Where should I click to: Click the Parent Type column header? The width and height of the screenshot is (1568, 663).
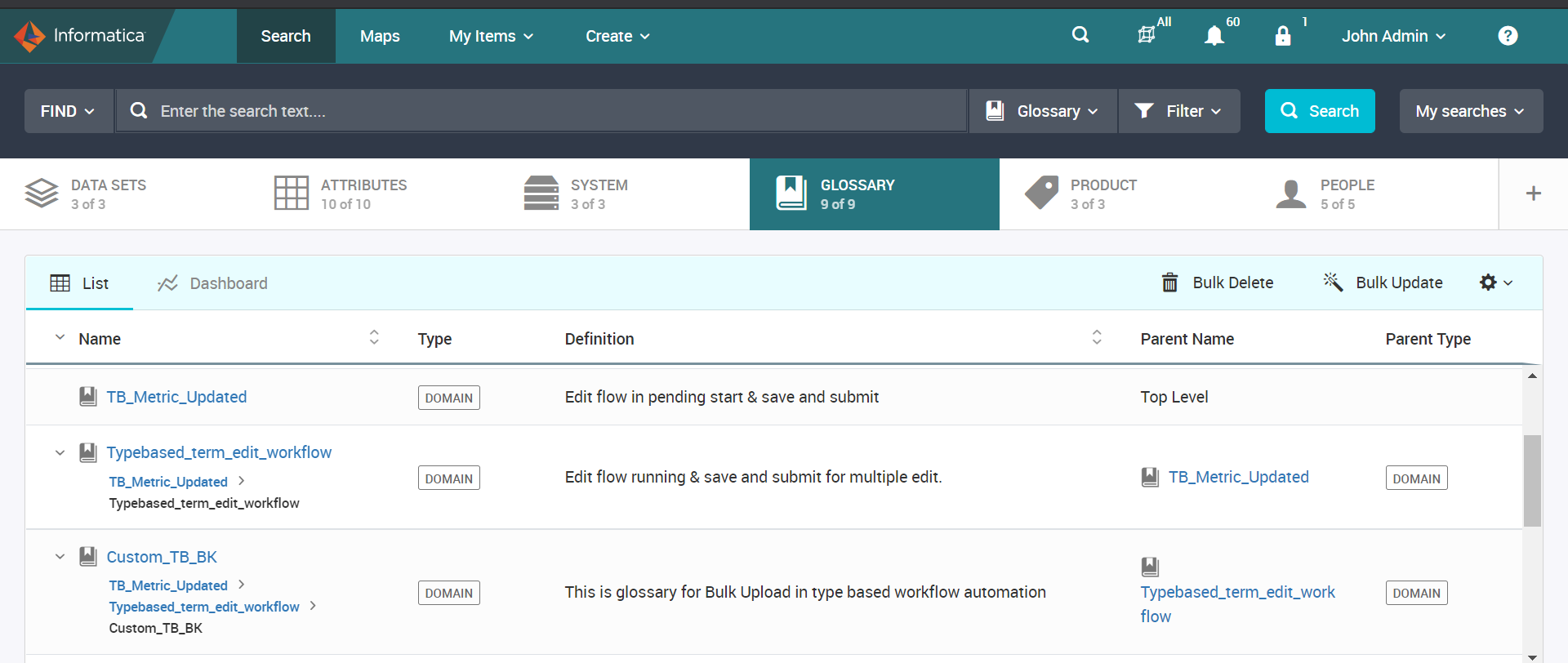click(x=1428, y=339)
